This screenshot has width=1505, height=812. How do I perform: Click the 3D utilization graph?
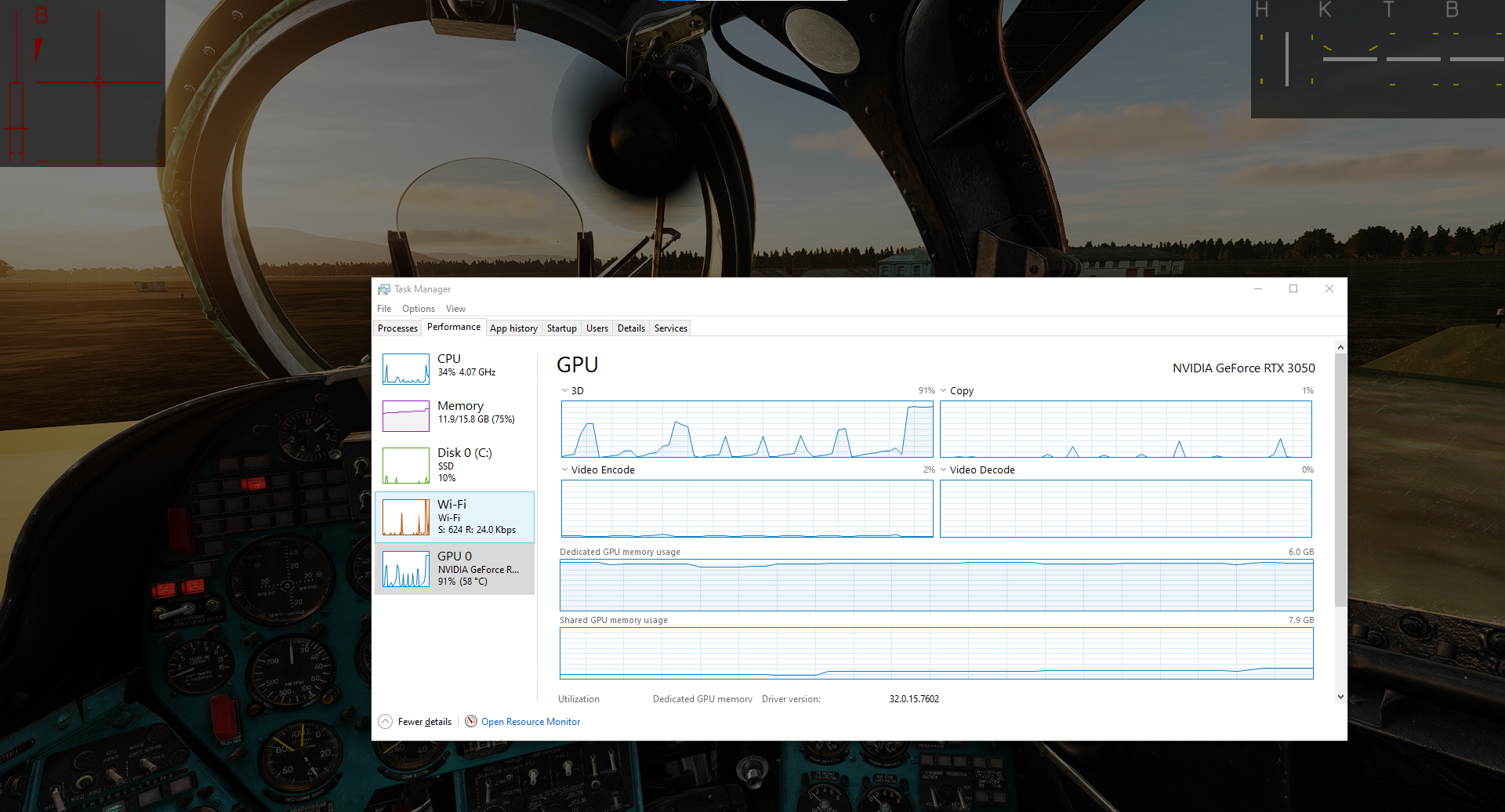tap(747, 429)
